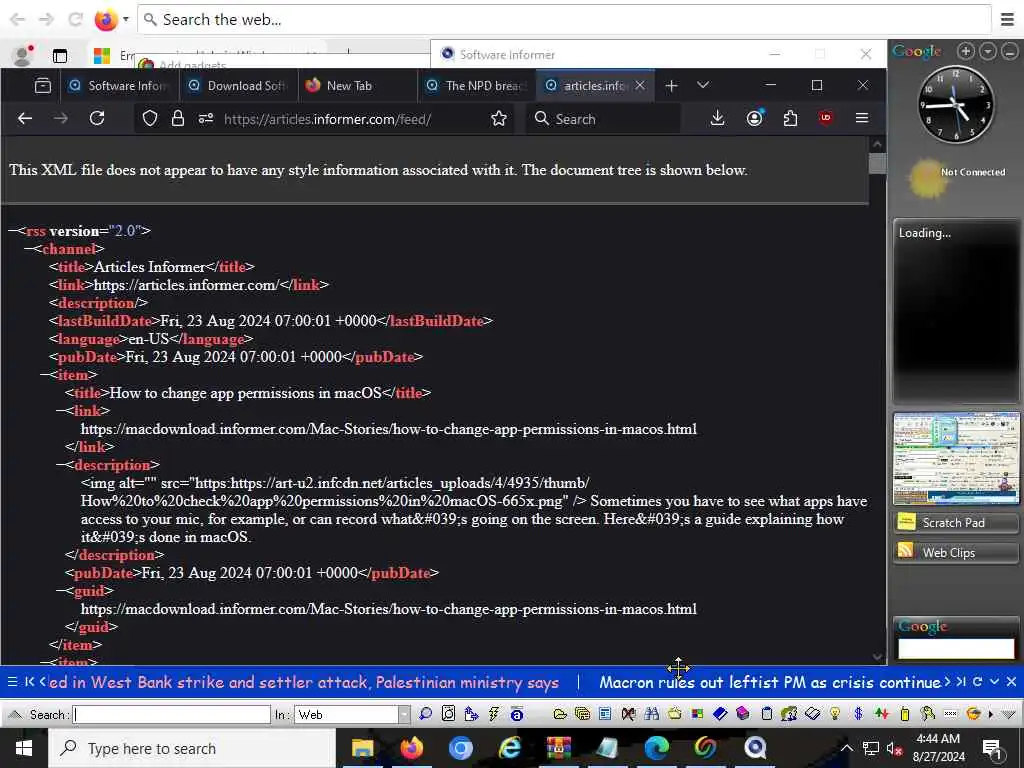Go to next headline in ticker
The width and height of the screenshot is (1024, 768).
pyautogui.click(x=947, y=682)
